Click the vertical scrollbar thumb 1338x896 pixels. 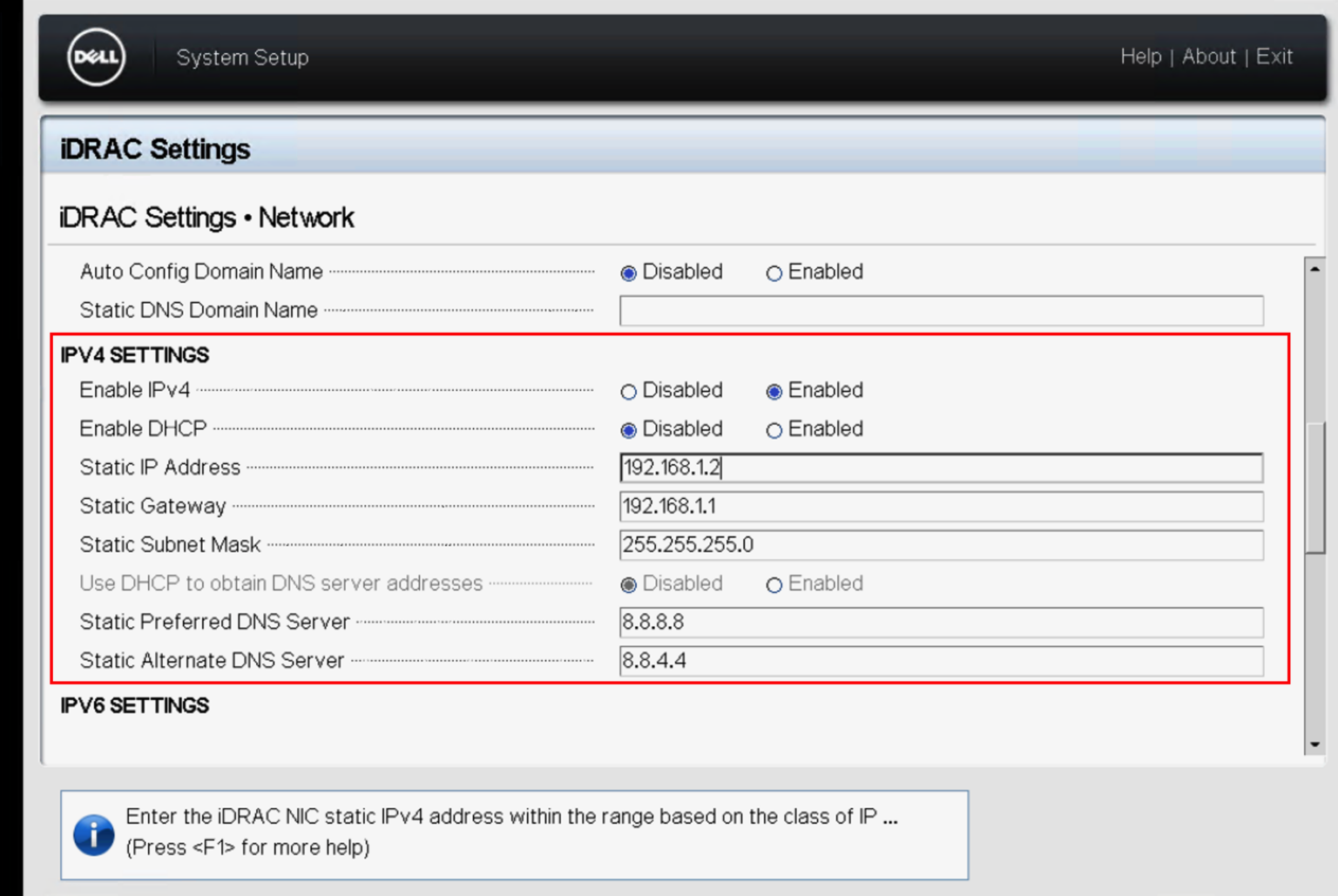point(1315,488)
